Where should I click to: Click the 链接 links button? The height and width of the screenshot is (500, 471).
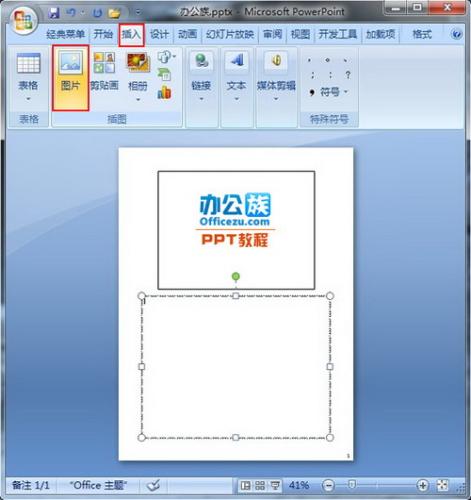point(201,78)
